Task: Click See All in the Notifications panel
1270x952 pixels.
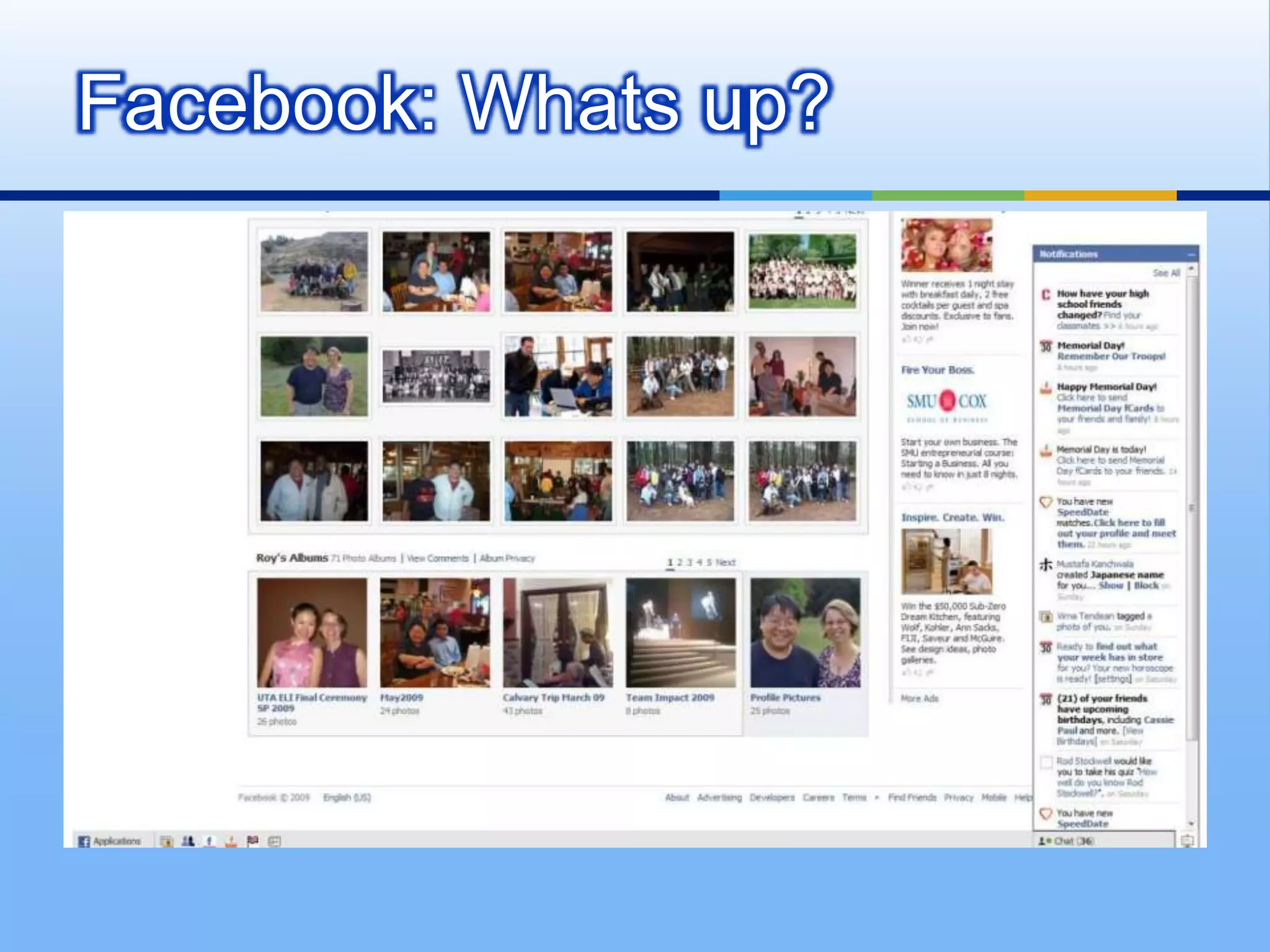Action: coord(1166,273)
